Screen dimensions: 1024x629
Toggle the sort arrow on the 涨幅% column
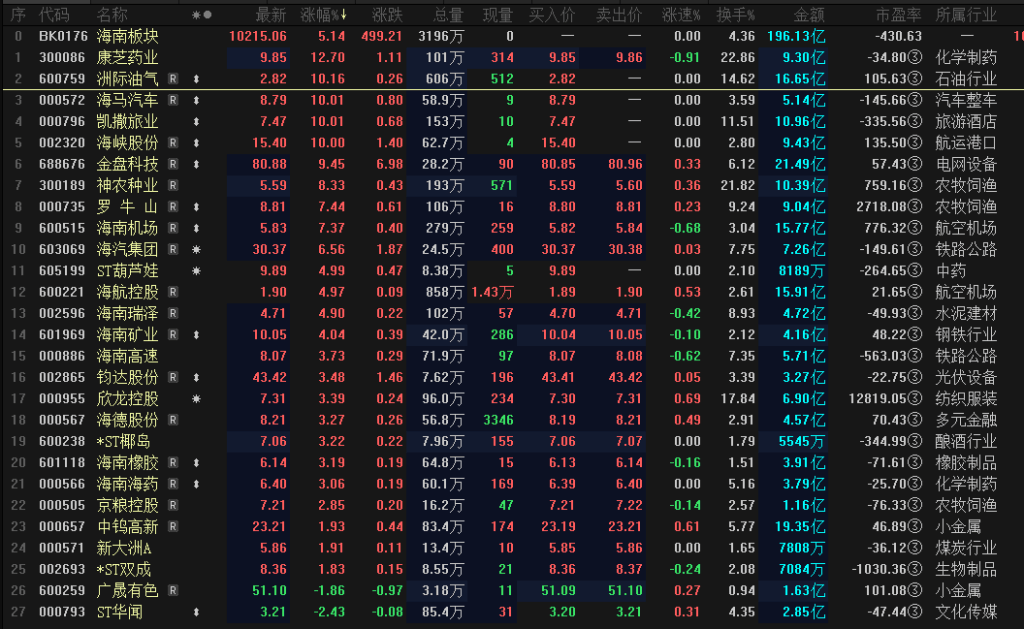click(x=345, y=15)
